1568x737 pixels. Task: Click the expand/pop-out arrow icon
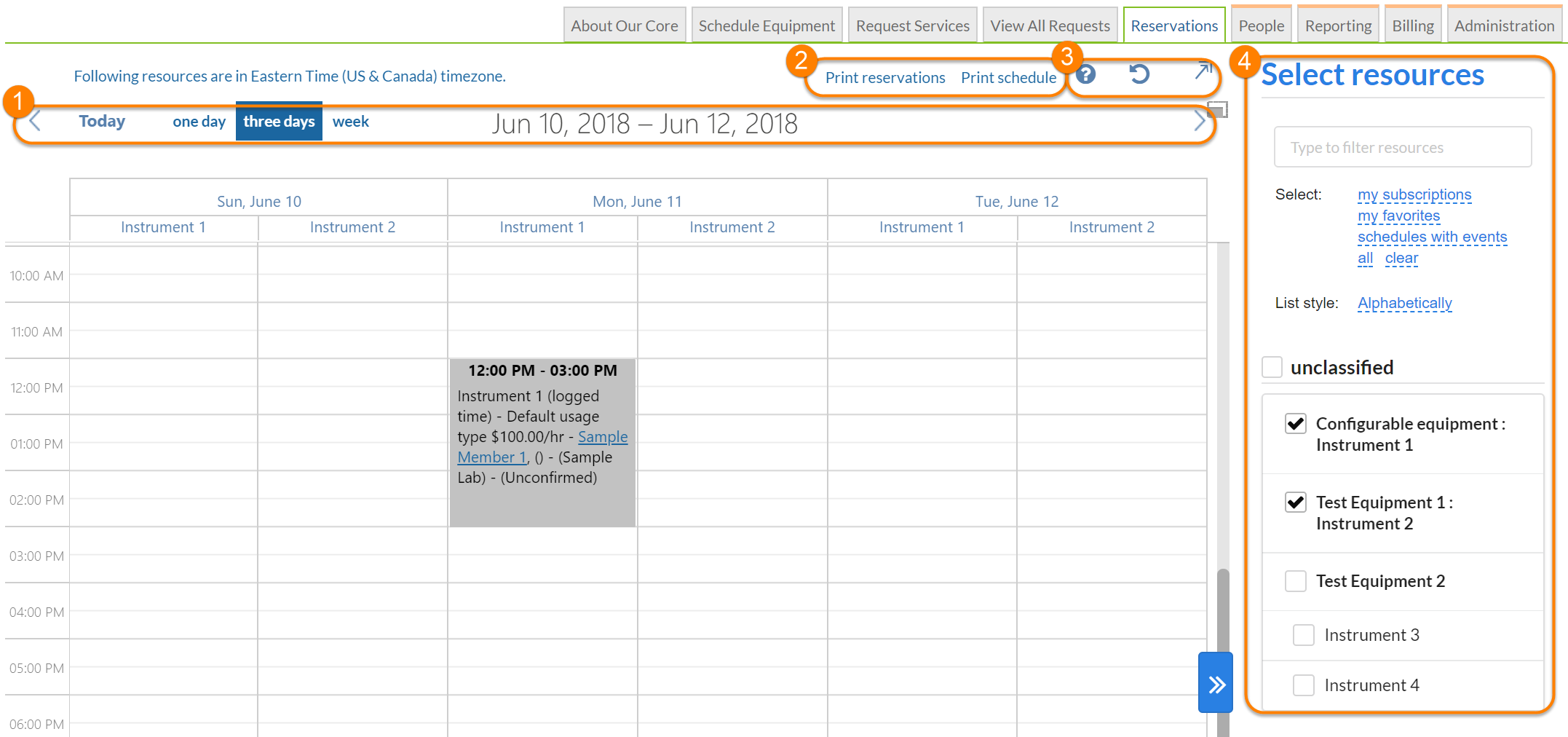[1203, 71]
